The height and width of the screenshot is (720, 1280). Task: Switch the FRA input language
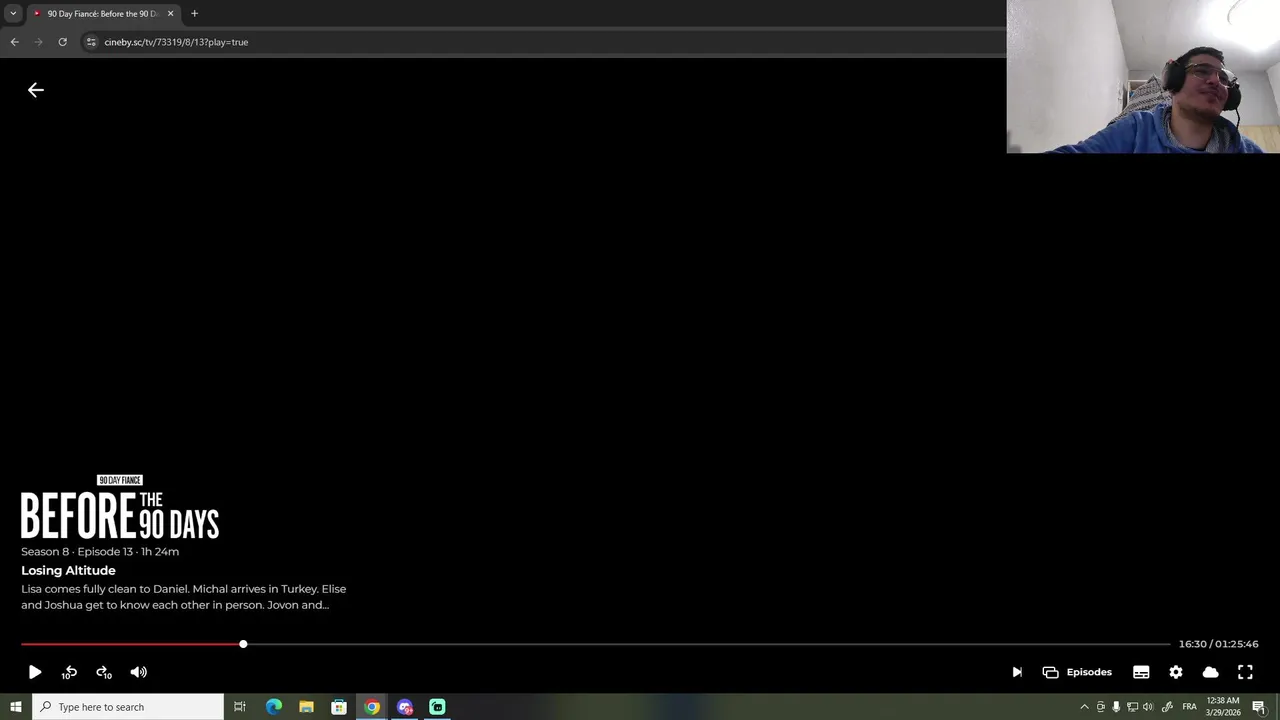click(x=1190, y=707)
